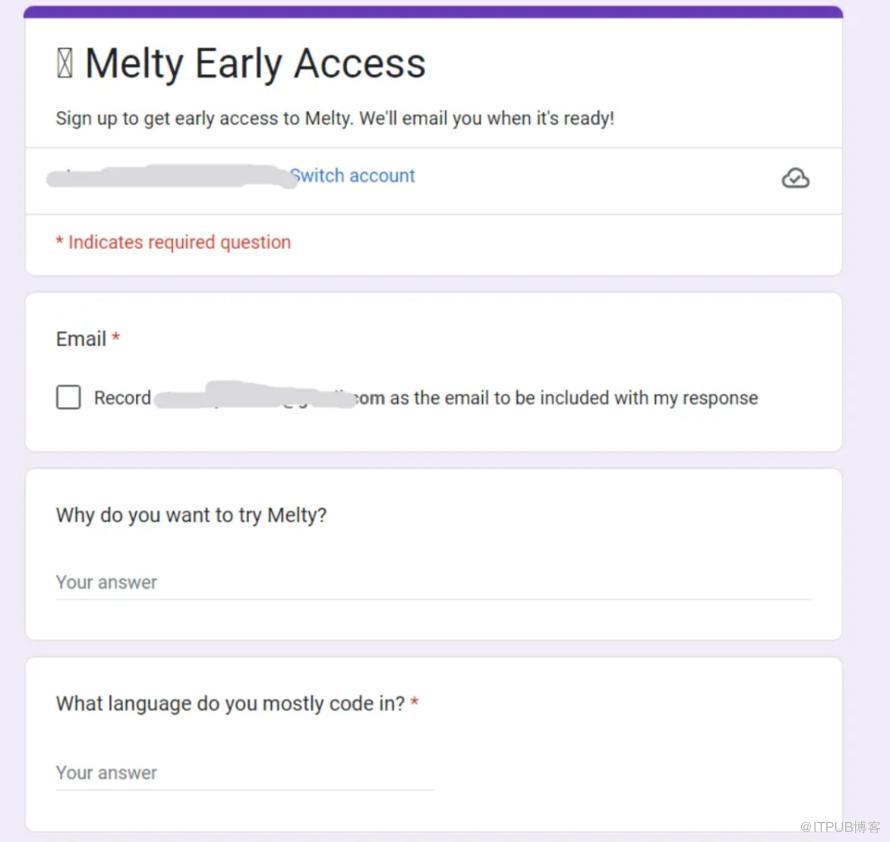
Task: Click the sign-up description text
Action: tap(335, 118)
